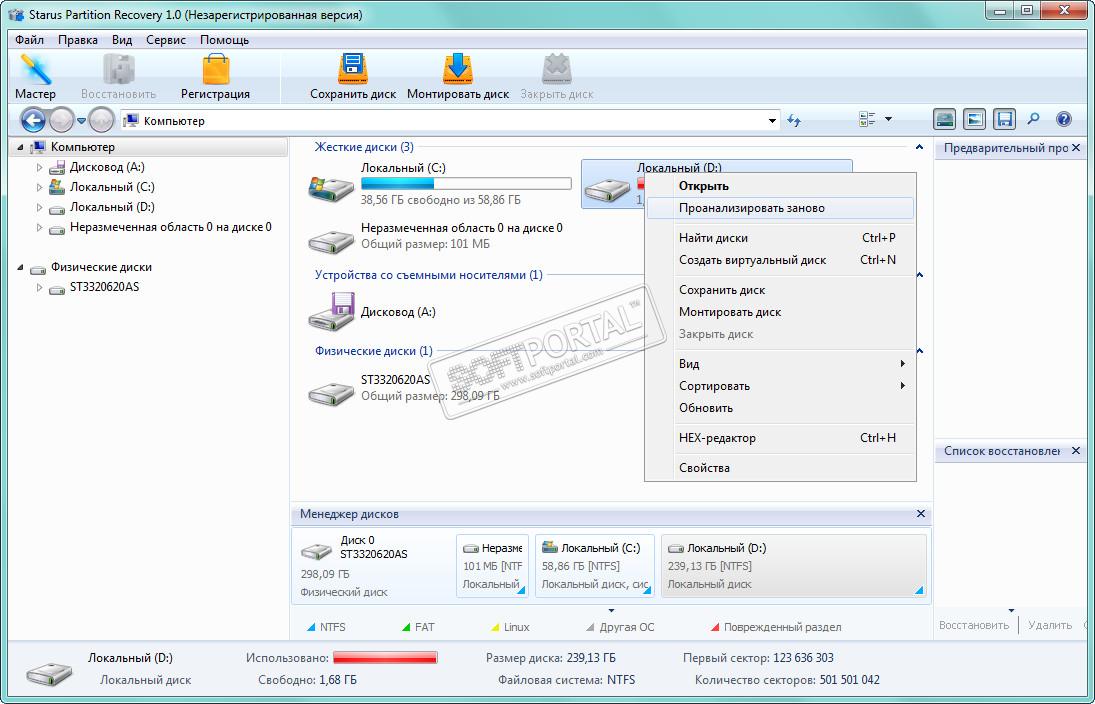Collapse the Компьютер tree node
1095x704 pixels.
(20, 147)
